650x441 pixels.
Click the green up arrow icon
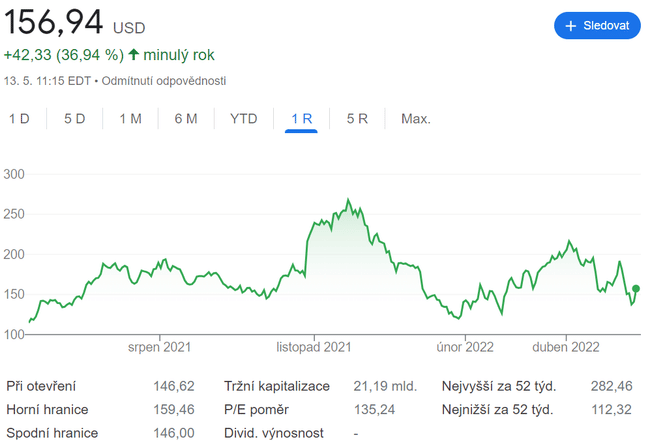point(134,55)
